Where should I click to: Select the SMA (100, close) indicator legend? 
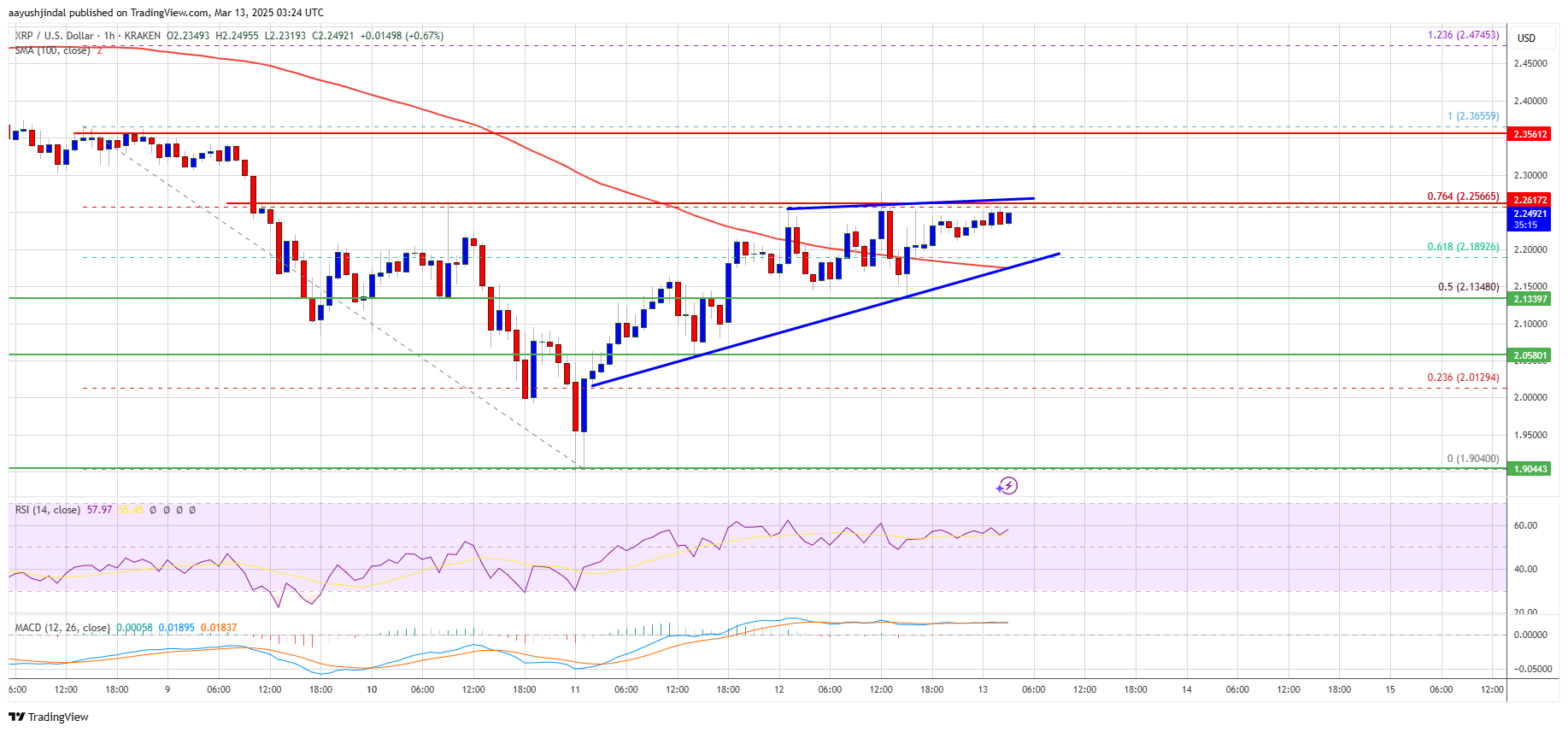(x=52, y=50)
